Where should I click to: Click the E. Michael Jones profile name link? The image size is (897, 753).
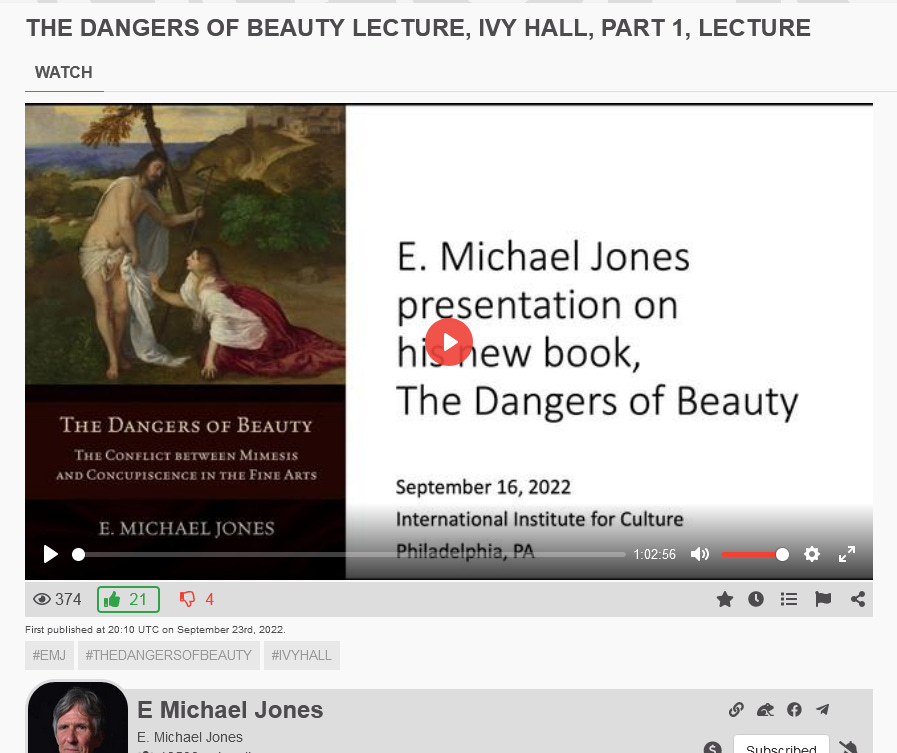point(189,737)
